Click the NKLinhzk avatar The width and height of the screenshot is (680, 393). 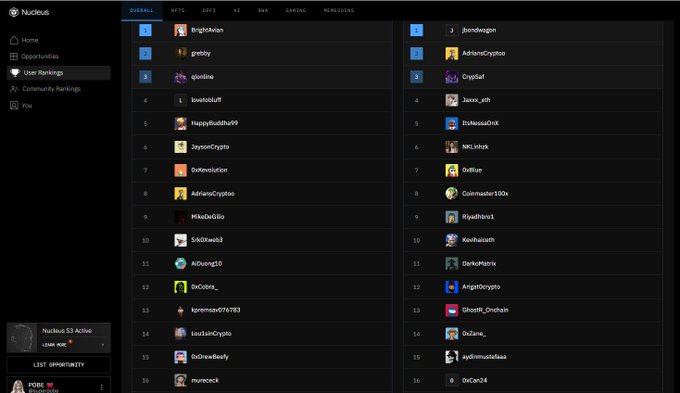coord(451,147)
